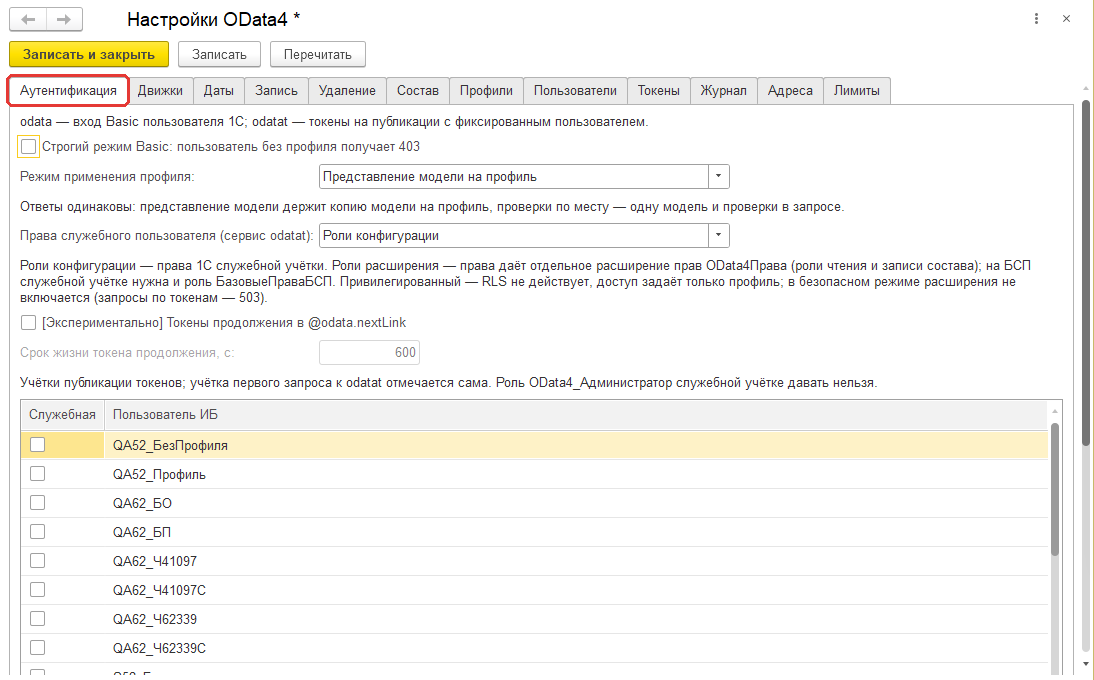Switch to the Запись tab

coord(276,91)
